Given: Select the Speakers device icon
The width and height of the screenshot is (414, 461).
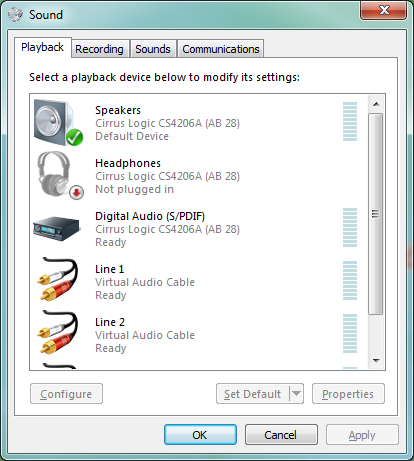Looking at the screenshot, I should (58, 122).
